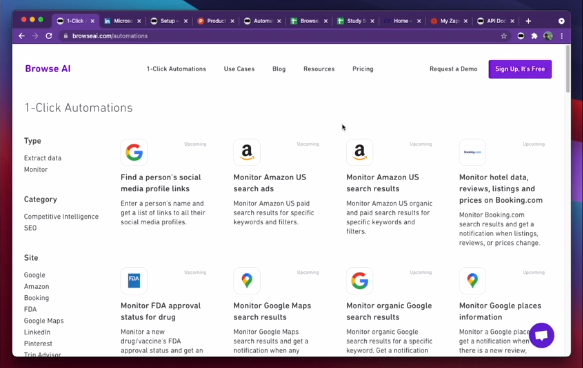Screen dimensions: 583x368
Task: Filter by Amazon site
Action: (36, 287)
